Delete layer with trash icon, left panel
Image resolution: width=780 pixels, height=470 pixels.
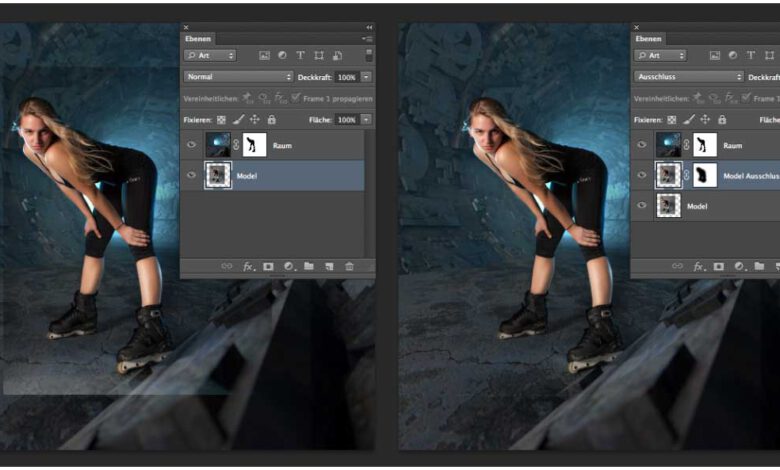coord(349,267)
